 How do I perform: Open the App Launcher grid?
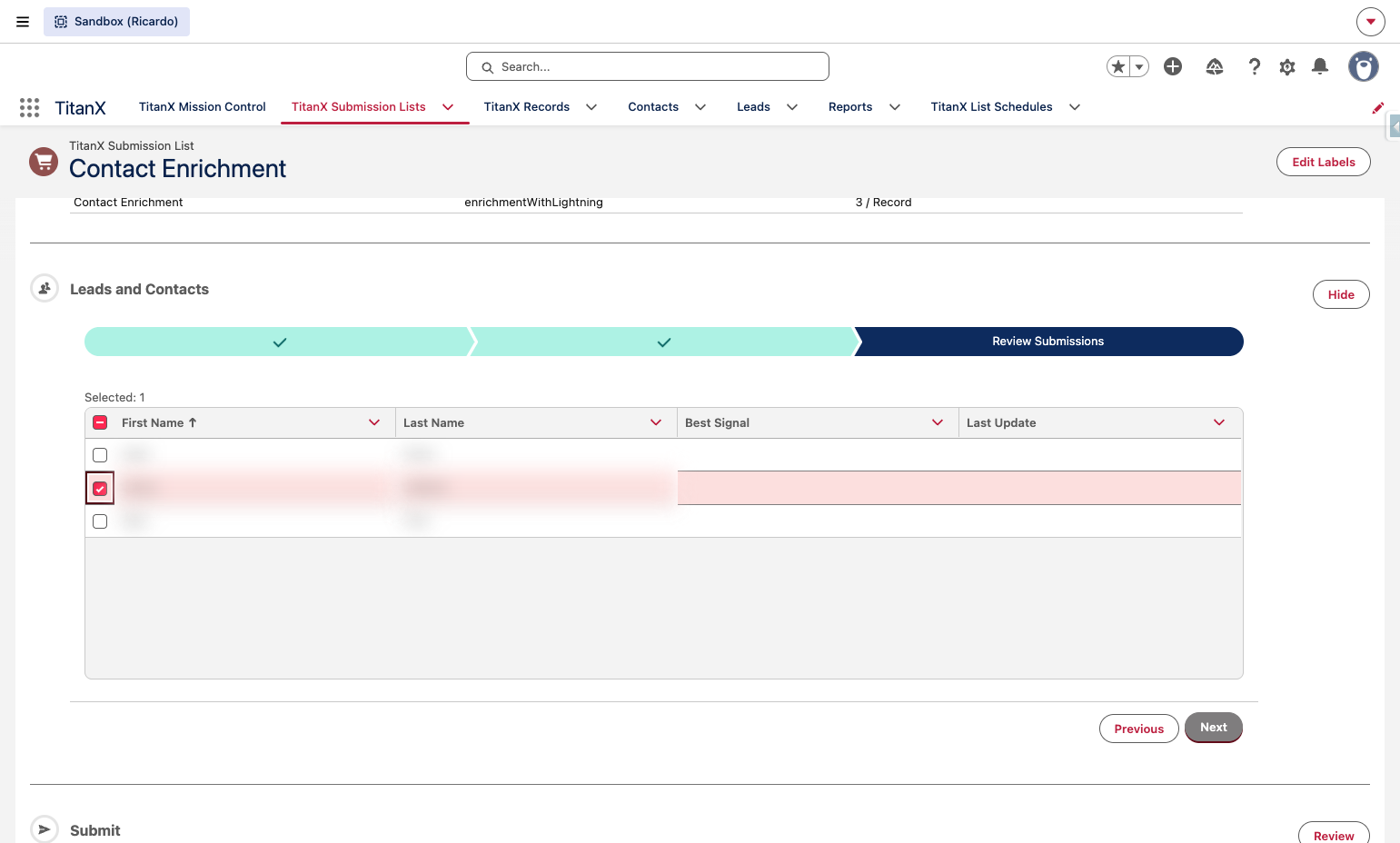29,108
